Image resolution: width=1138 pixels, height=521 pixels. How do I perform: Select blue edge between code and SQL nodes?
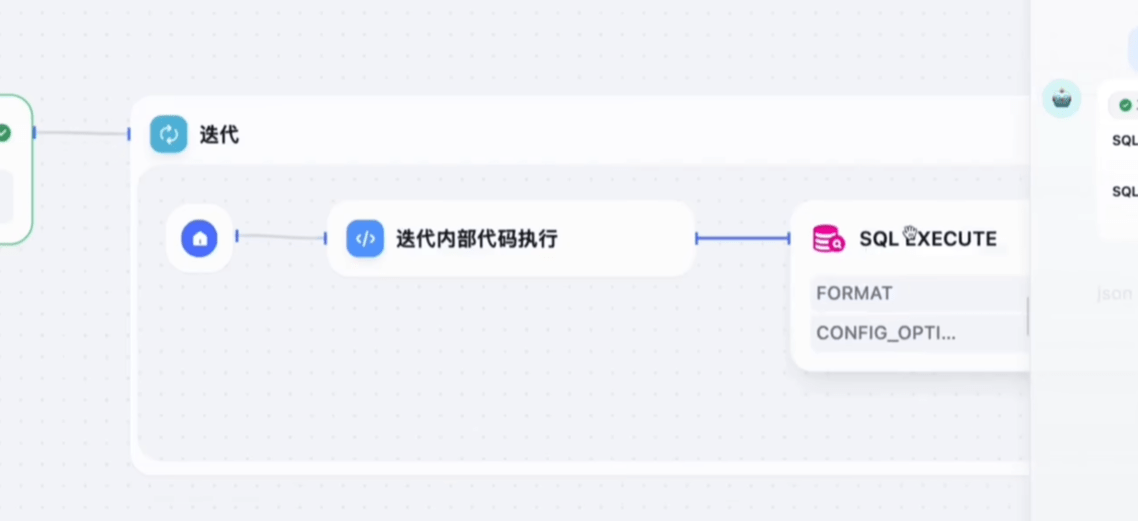[x=743, y=238]
